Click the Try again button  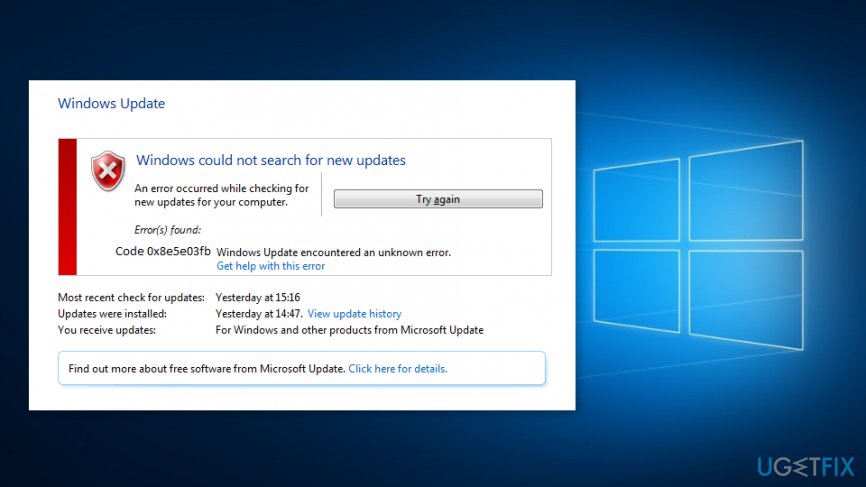(x=438, y=199)
